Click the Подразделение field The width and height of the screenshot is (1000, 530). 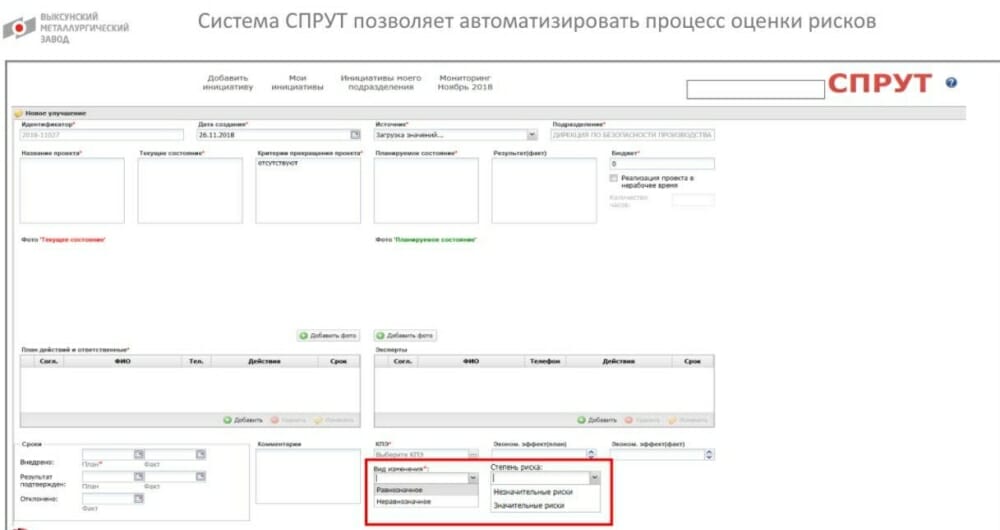coord(632,135)
